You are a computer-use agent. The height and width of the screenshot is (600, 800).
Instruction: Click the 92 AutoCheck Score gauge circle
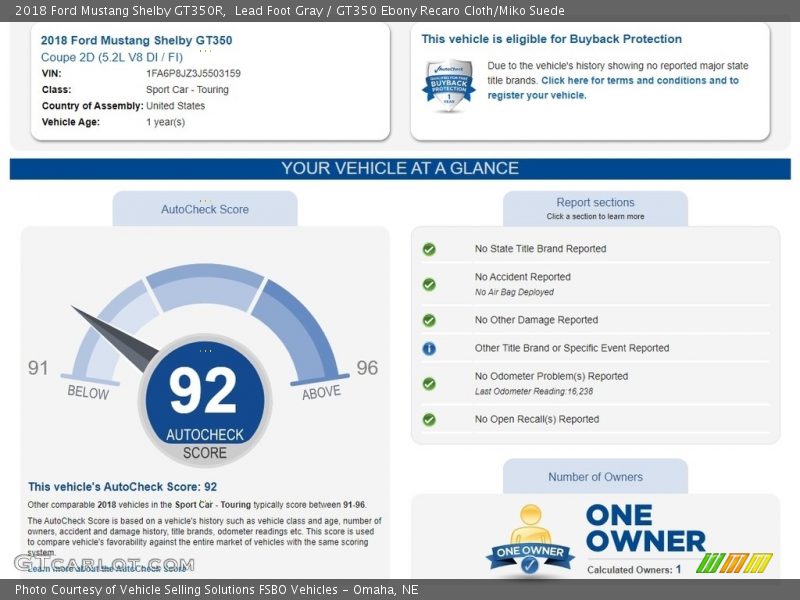(x=204, y=402)
